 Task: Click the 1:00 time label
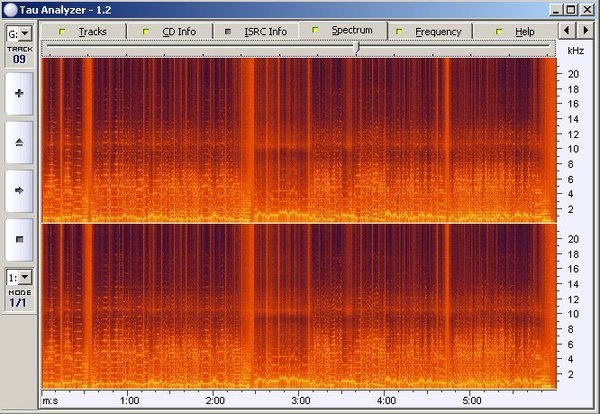pyautogui.click(x=129, y=401)
